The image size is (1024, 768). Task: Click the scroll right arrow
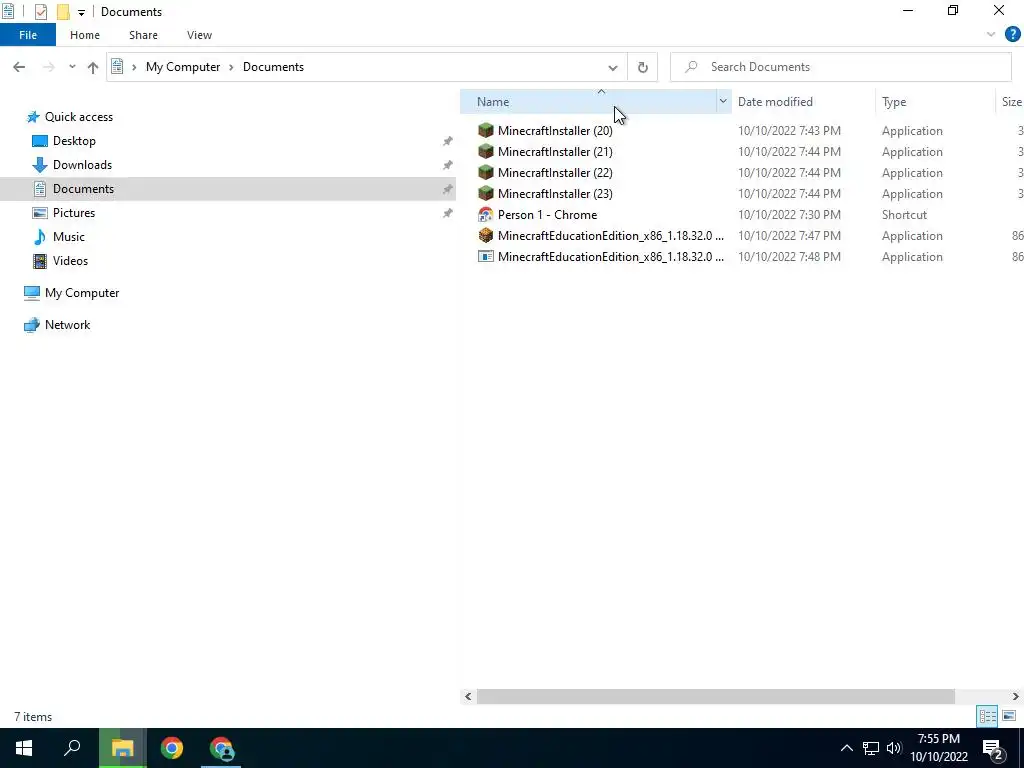point(1016,697)
